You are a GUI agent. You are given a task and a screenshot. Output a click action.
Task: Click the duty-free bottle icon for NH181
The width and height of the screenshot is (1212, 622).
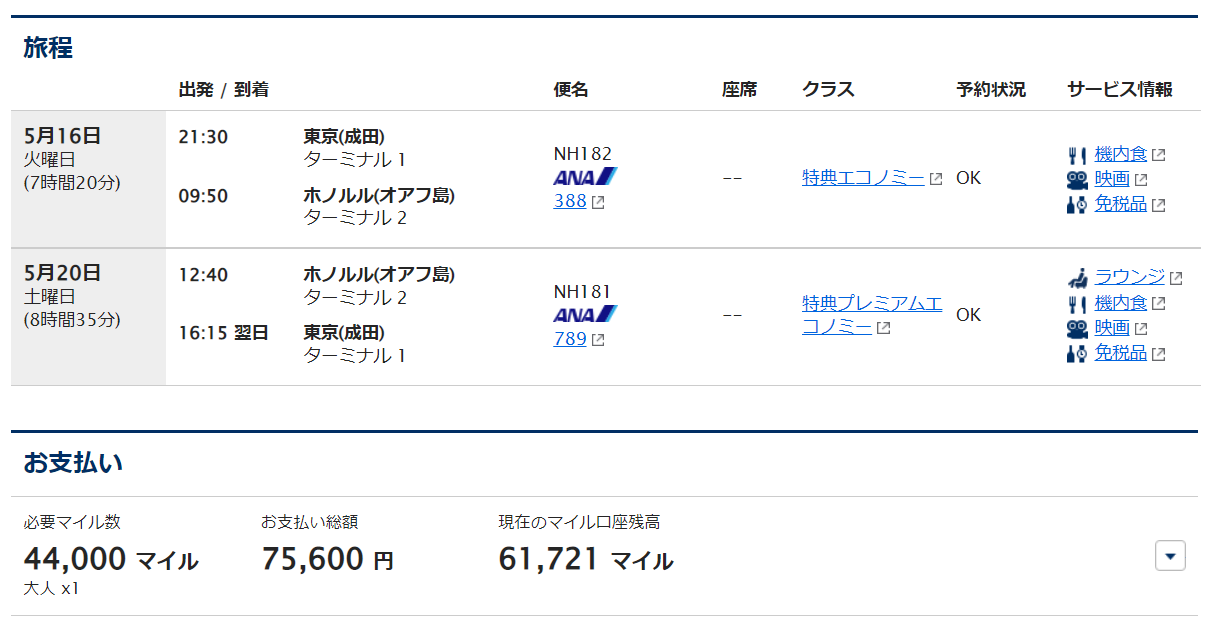[x=1077, y=353]
